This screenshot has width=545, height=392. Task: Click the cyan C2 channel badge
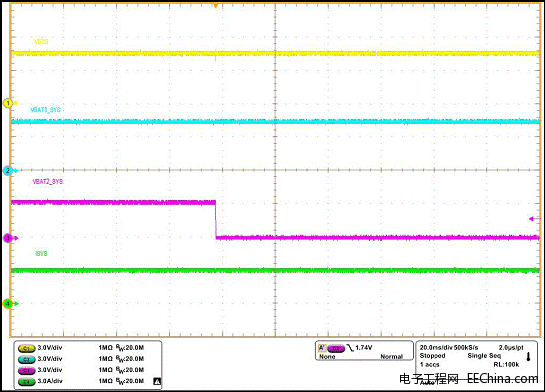[x=26, y=359]
